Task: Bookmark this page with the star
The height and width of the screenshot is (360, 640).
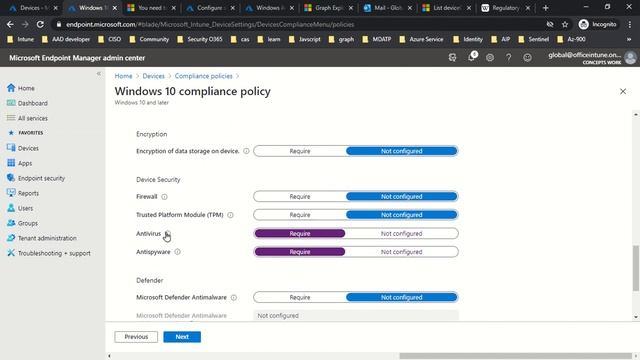Action: (x=565, y=24)
